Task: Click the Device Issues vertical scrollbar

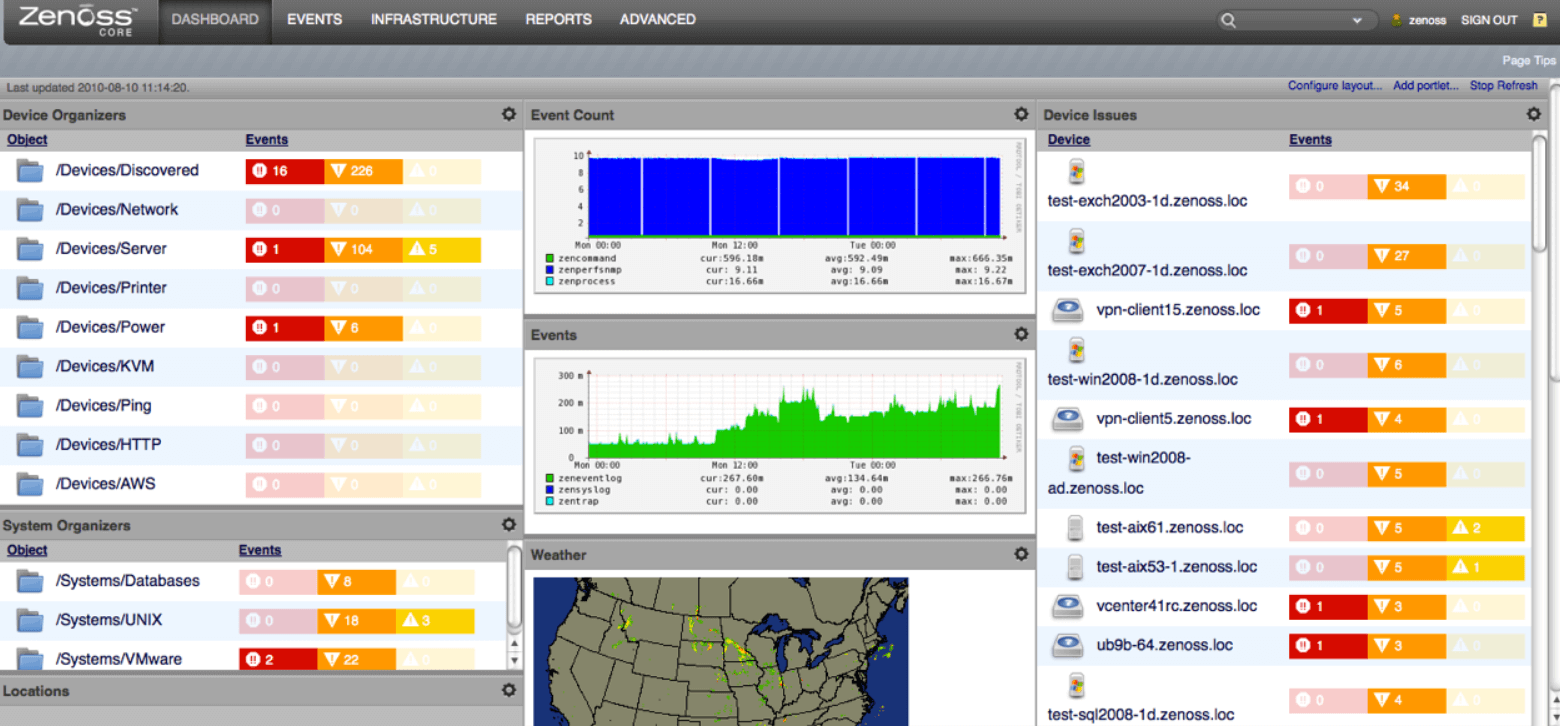Action: pos(1540,195)
